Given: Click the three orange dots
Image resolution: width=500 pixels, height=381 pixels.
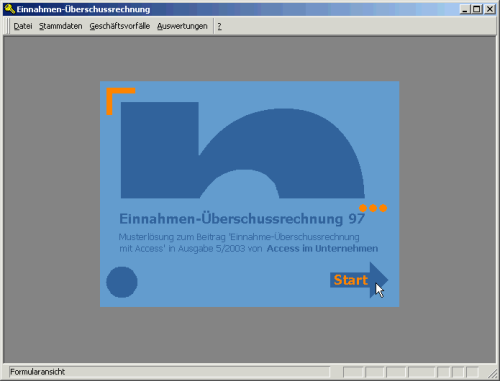Looking at the screenshot, I should click(x=373, y=208).
